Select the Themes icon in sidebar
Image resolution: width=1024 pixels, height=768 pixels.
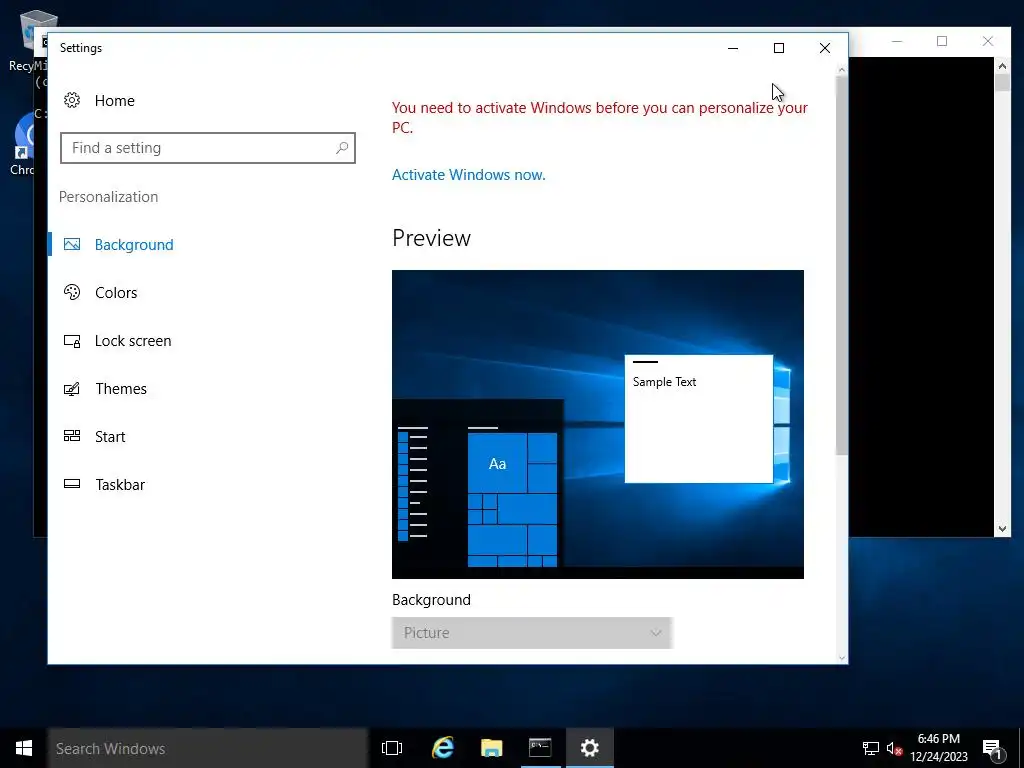(72, 389)
